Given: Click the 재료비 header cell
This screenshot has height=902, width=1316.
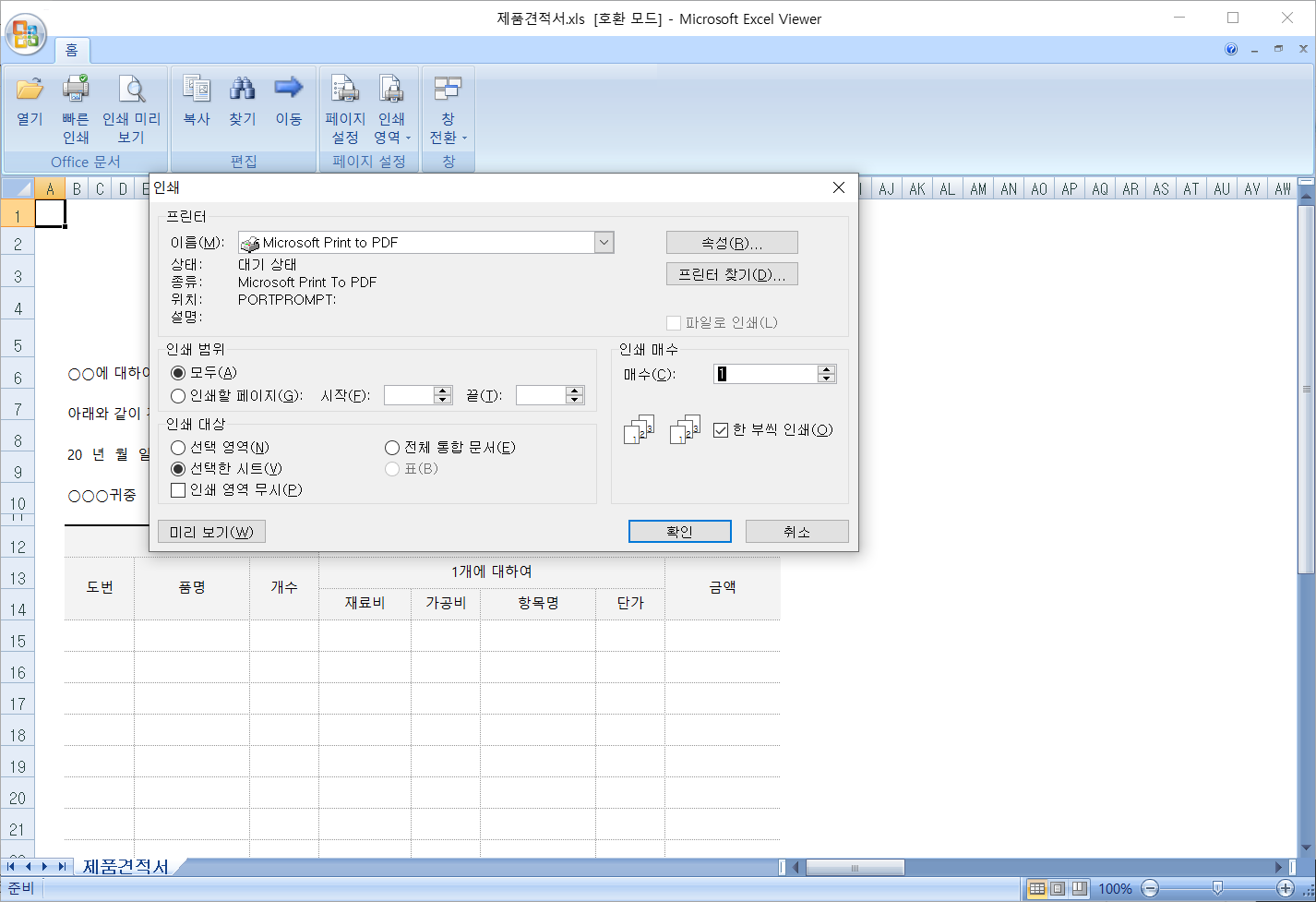Looking at the screenshot, I should (365, 603).
